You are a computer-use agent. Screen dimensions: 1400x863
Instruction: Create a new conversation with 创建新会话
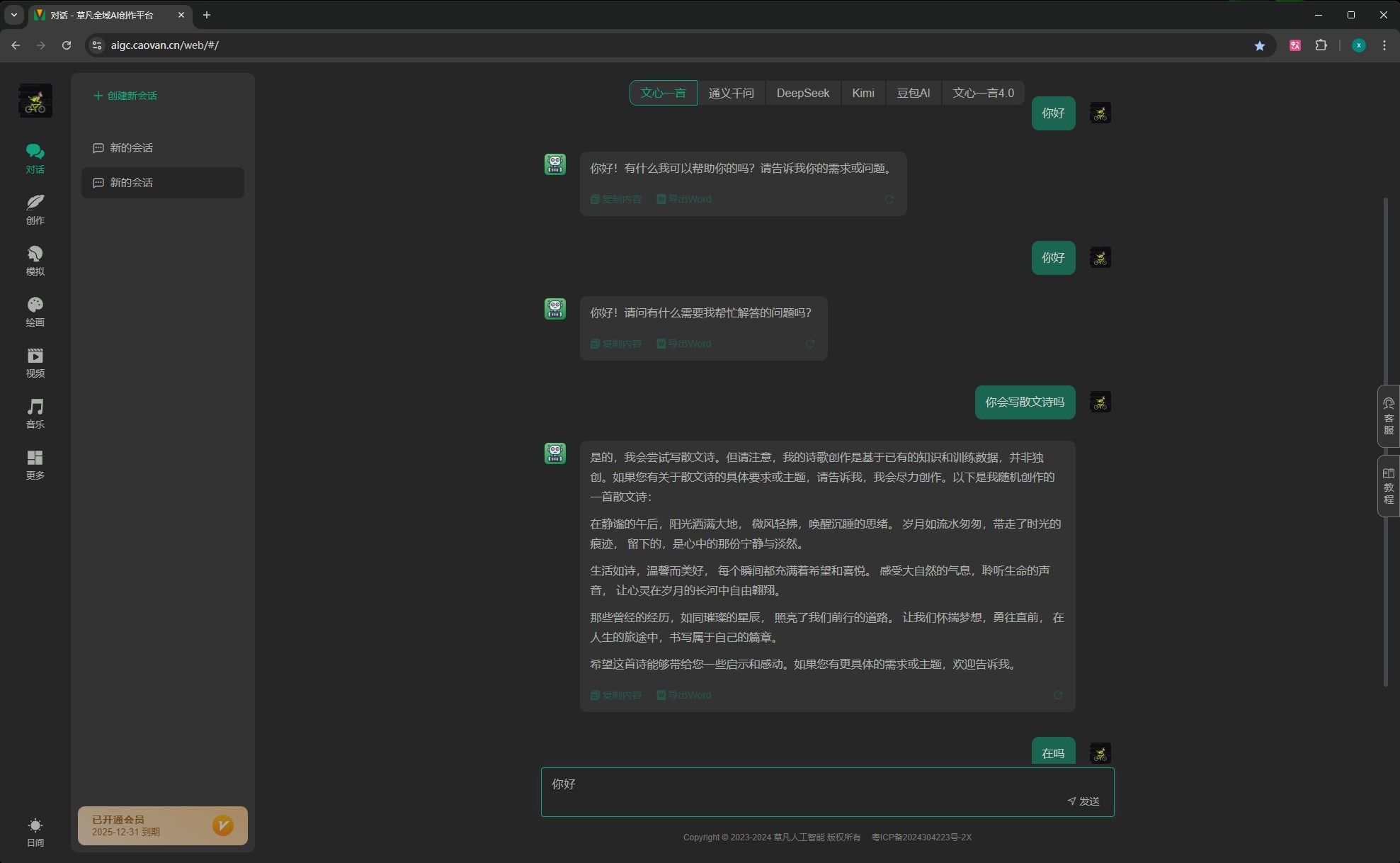(125, 96)
